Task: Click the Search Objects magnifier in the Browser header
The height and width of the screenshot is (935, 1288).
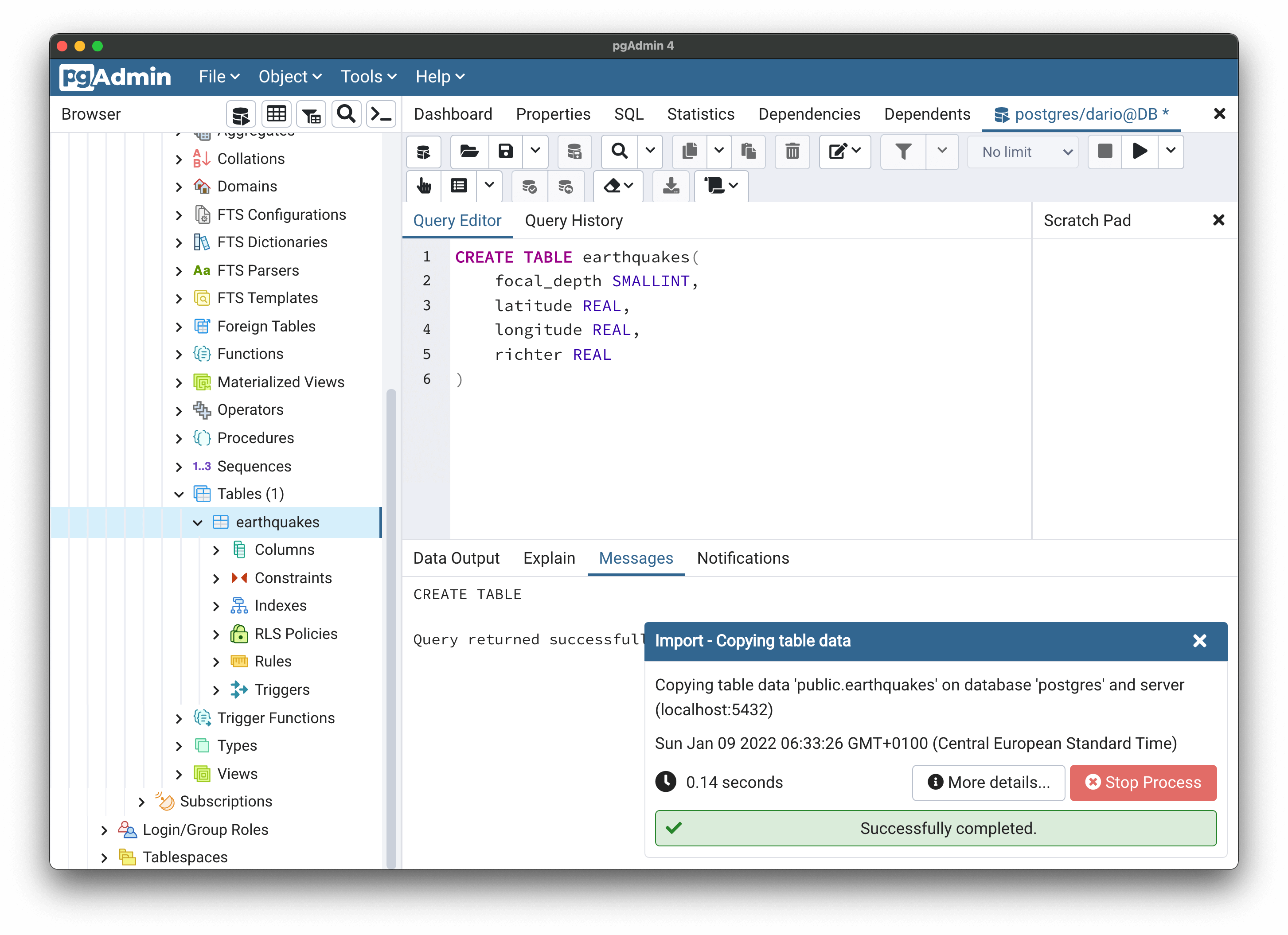Action: coord(347,115)
